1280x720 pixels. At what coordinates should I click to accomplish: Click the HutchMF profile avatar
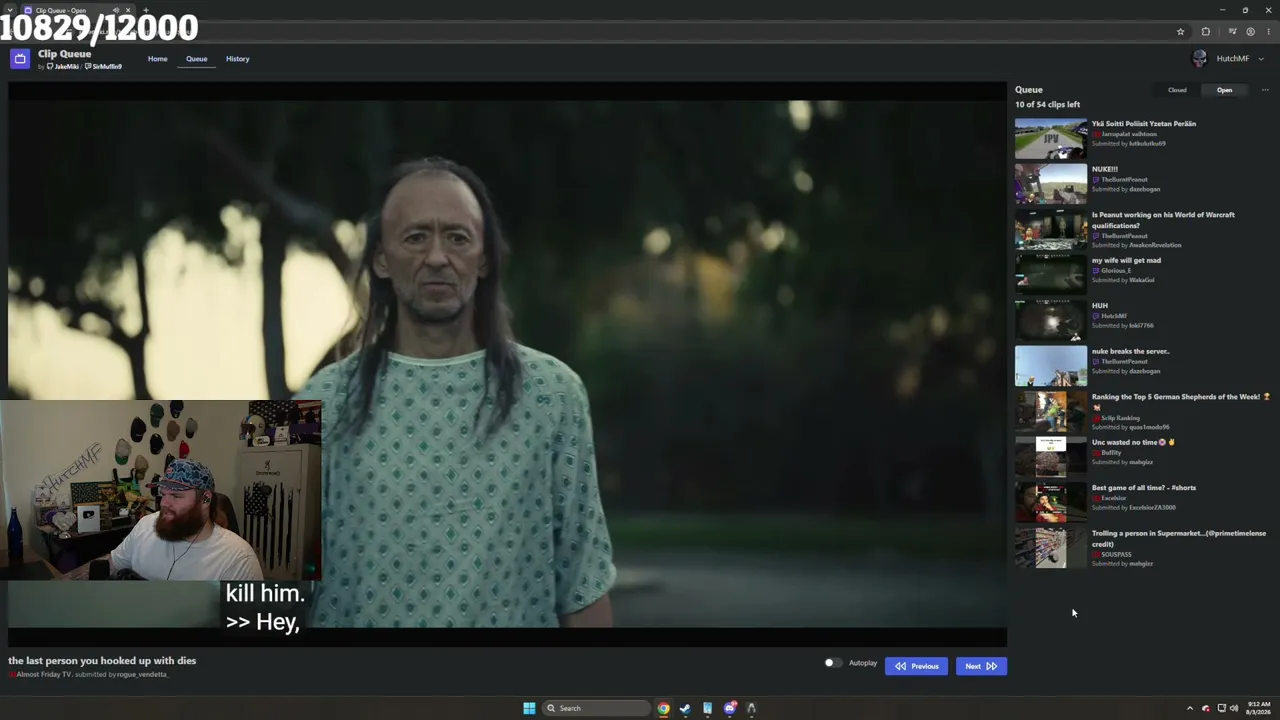pyautogui.click(x=1200, y=59)
